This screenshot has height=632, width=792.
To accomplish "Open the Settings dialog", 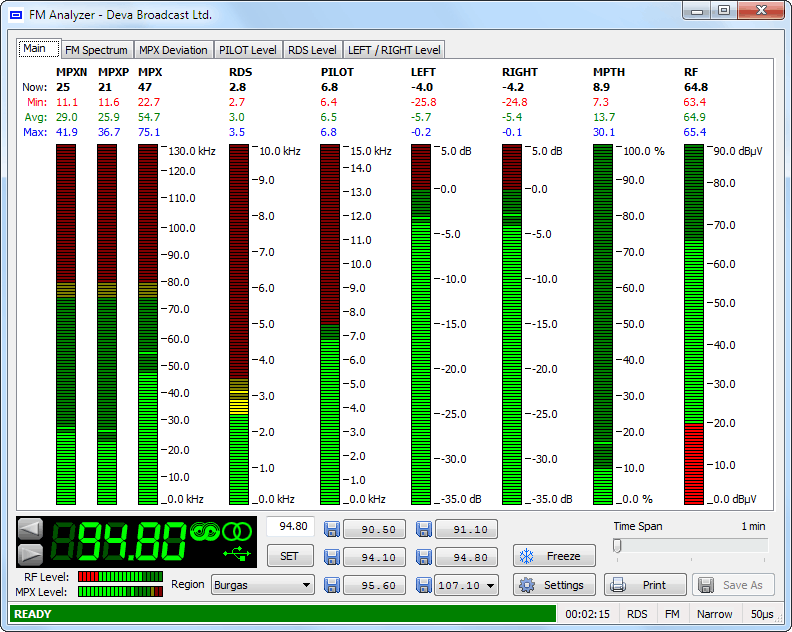I will (x=554, y=585).
